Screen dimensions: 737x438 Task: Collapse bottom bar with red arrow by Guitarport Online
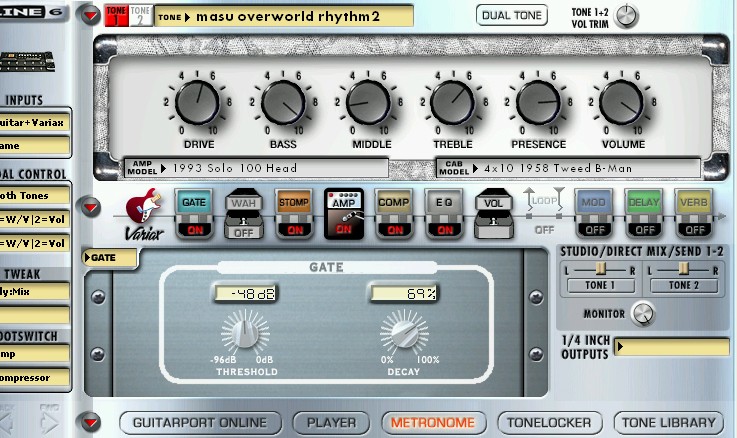(90, 422)
